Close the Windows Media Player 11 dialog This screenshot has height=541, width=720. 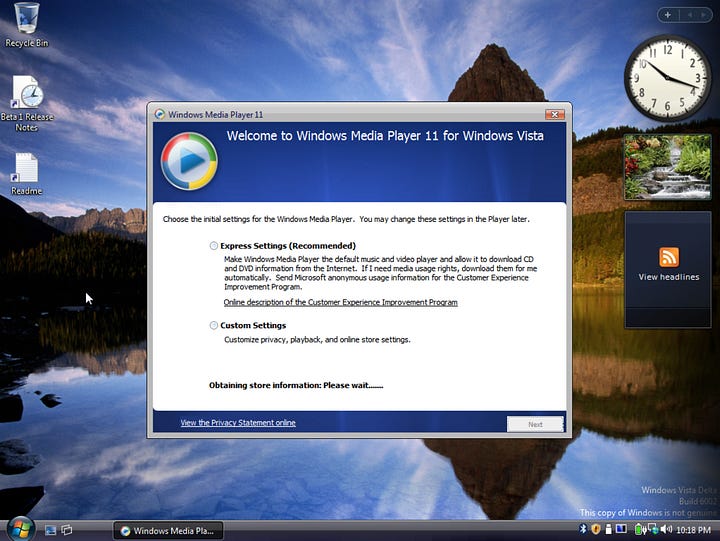click(x=555, y=114)
